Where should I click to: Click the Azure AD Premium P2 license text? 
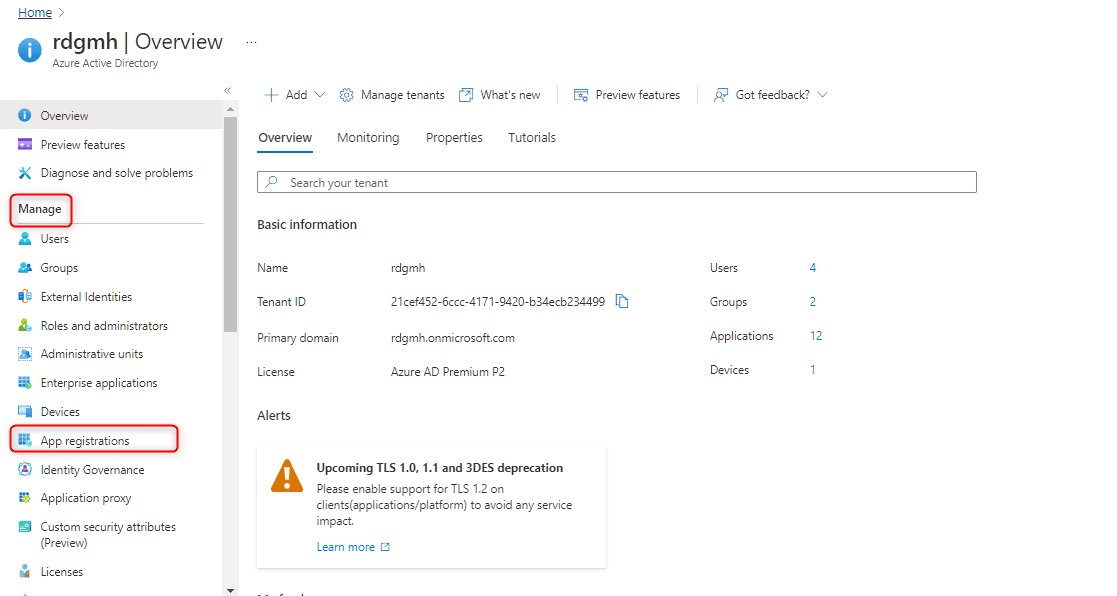coord(447,372)
